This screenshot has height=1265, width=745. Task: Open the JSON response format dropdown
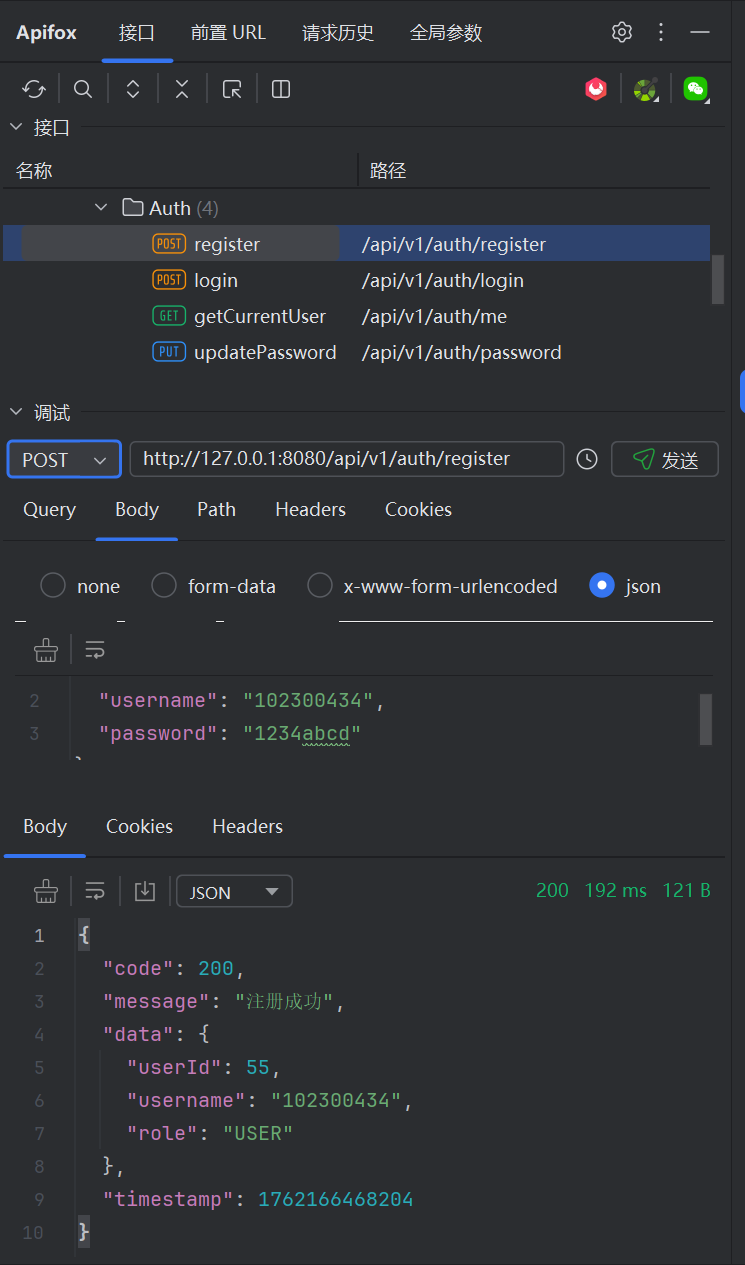click(x=234, y=892)
